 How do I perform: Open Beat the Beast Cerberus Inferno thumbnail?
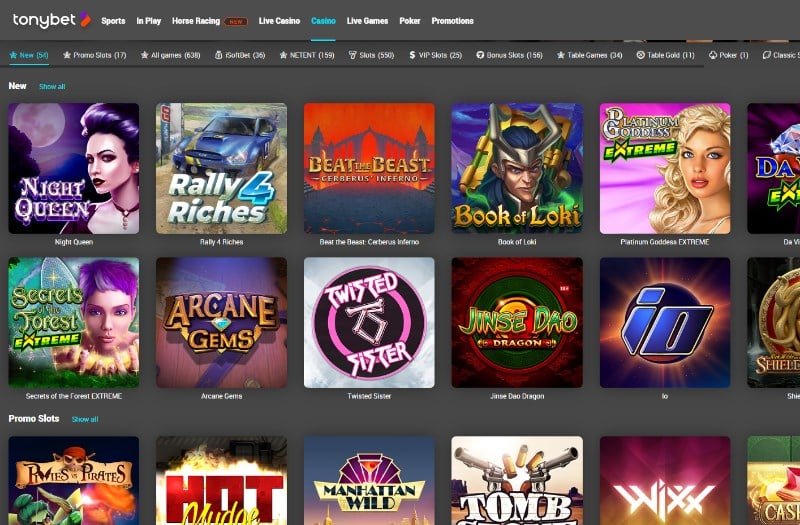[x=369, y=168]
